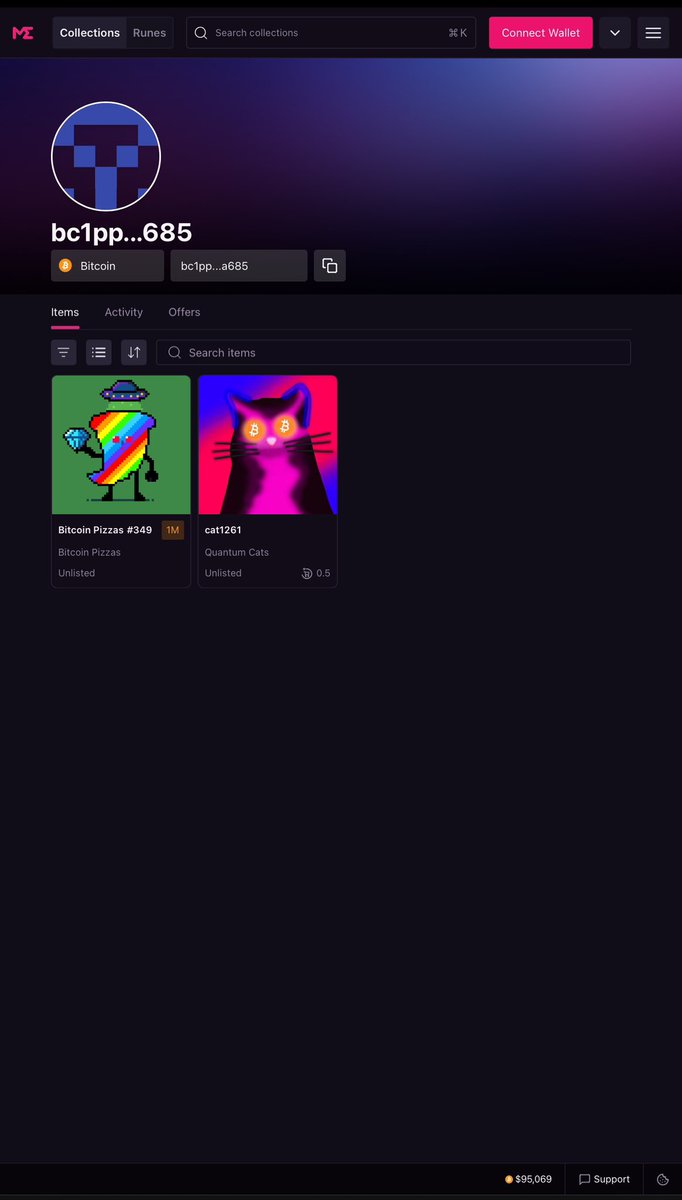Click the magnifier icon in Search collections
682x1200 pixels.
tap(201, 33)
